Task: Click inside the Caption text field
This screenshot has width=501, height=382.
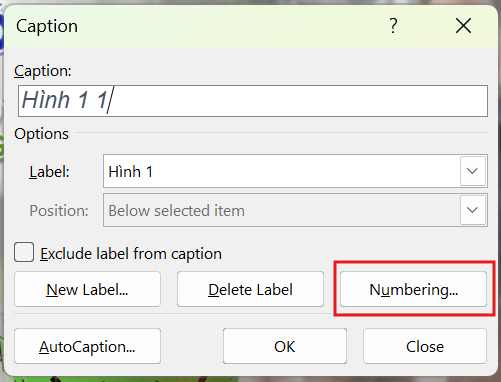Action: [253, 101]
